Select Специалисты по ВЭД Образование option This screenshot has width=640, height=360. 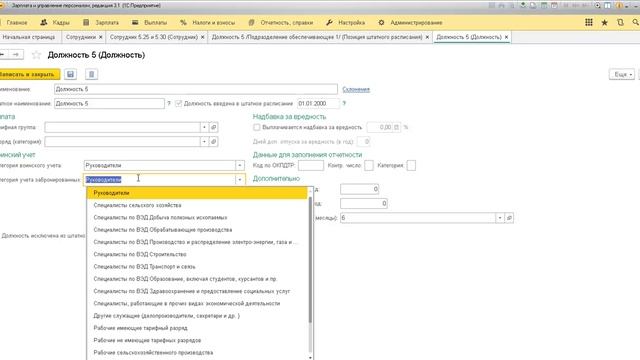point(197,279)
